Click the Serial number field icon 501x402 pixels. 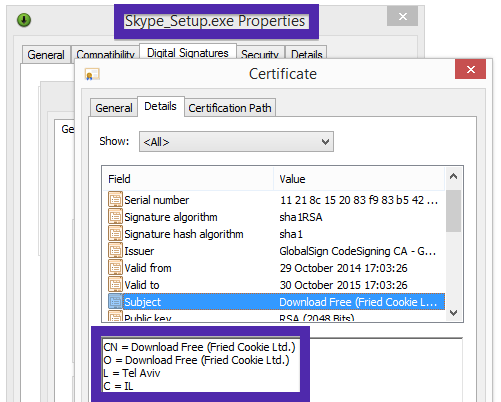tap(115, 200)
